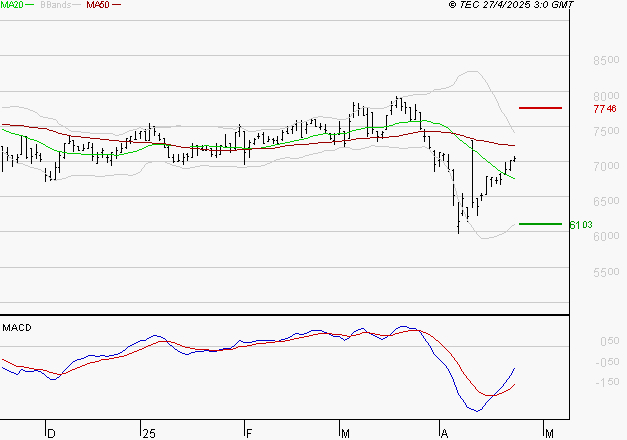Select the BBands legend label

pyautogui.click(x=55, y=6)
